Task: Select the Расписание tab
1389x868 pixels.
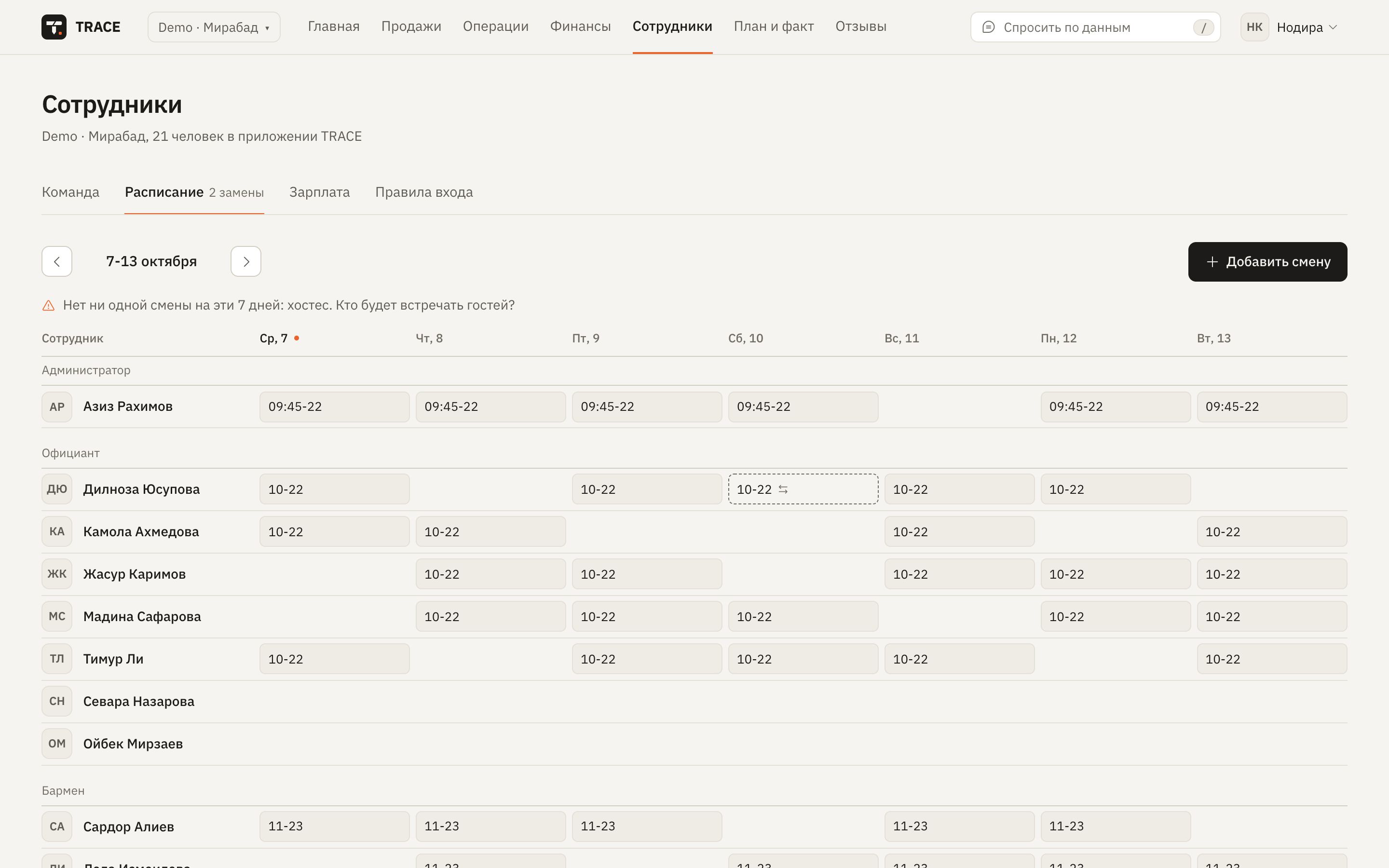Action: [x=194, y=192]
